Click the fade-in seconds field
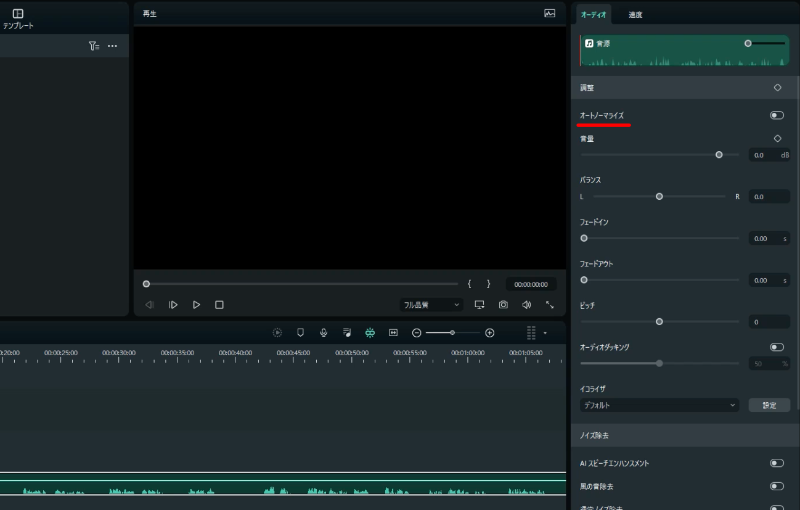 point(769,238)
